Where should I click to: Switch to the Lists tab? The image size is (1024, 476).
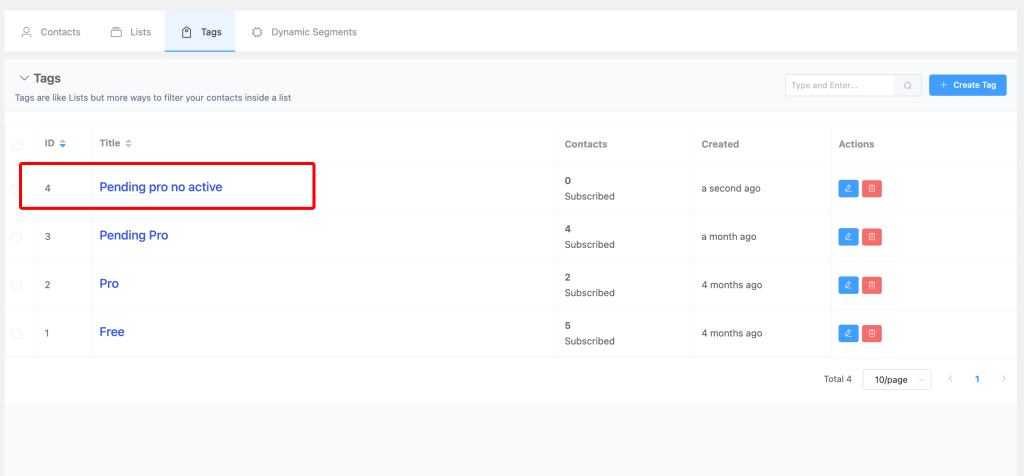131,32
